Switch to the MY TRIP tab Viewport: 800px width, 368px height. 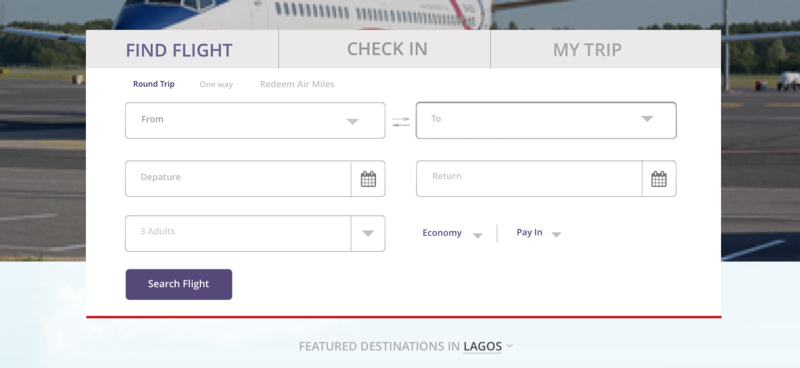point(587,50)
